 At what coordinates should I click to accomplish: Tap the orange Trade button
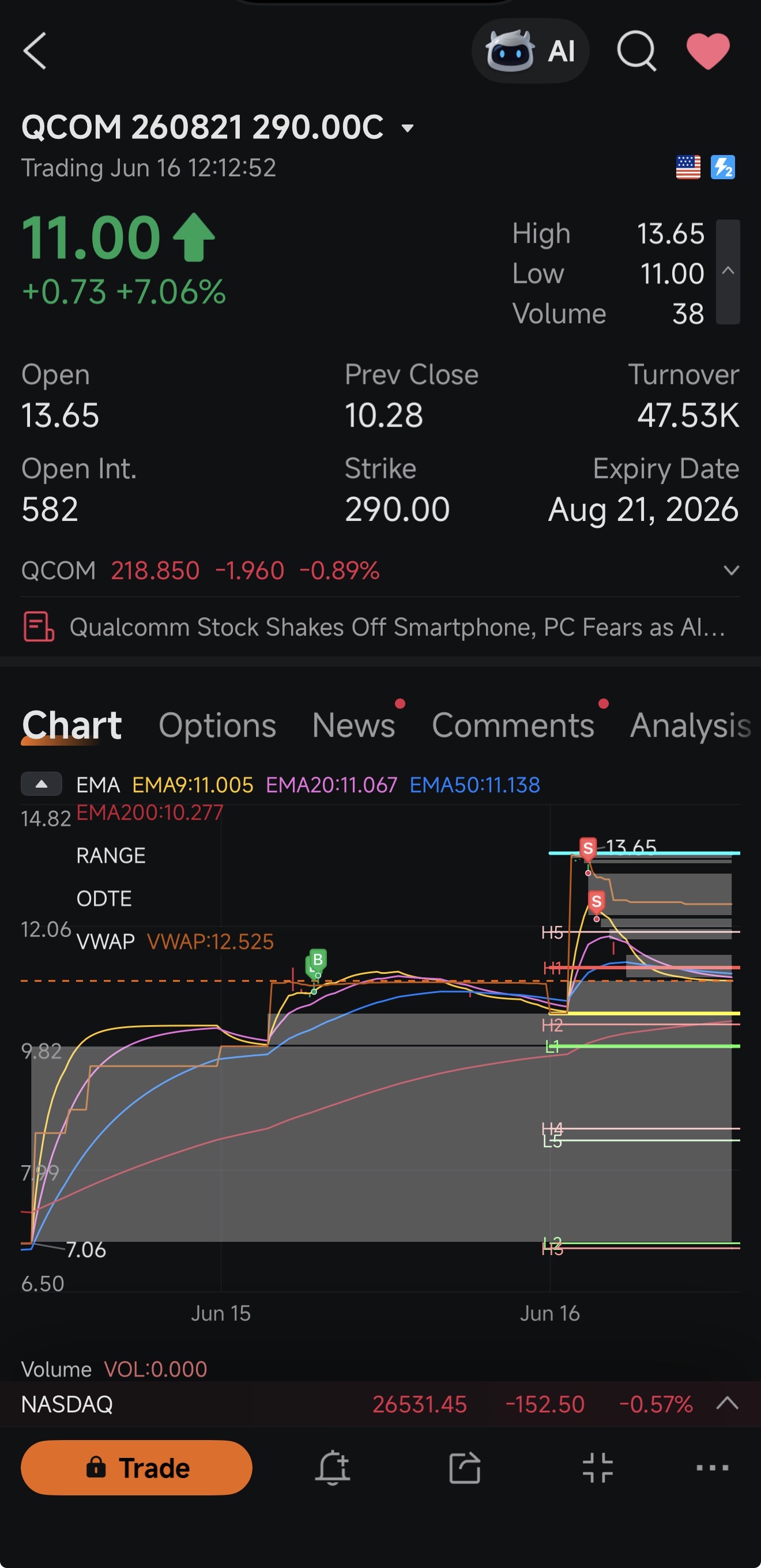[137, 1468]
